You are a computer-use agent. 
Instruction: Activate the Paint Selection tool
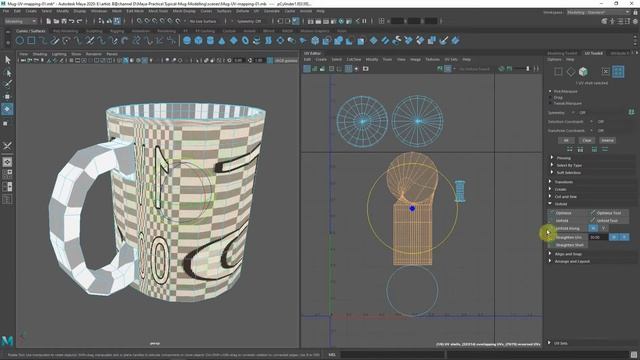pyautogui.click(x=7, y=84)
